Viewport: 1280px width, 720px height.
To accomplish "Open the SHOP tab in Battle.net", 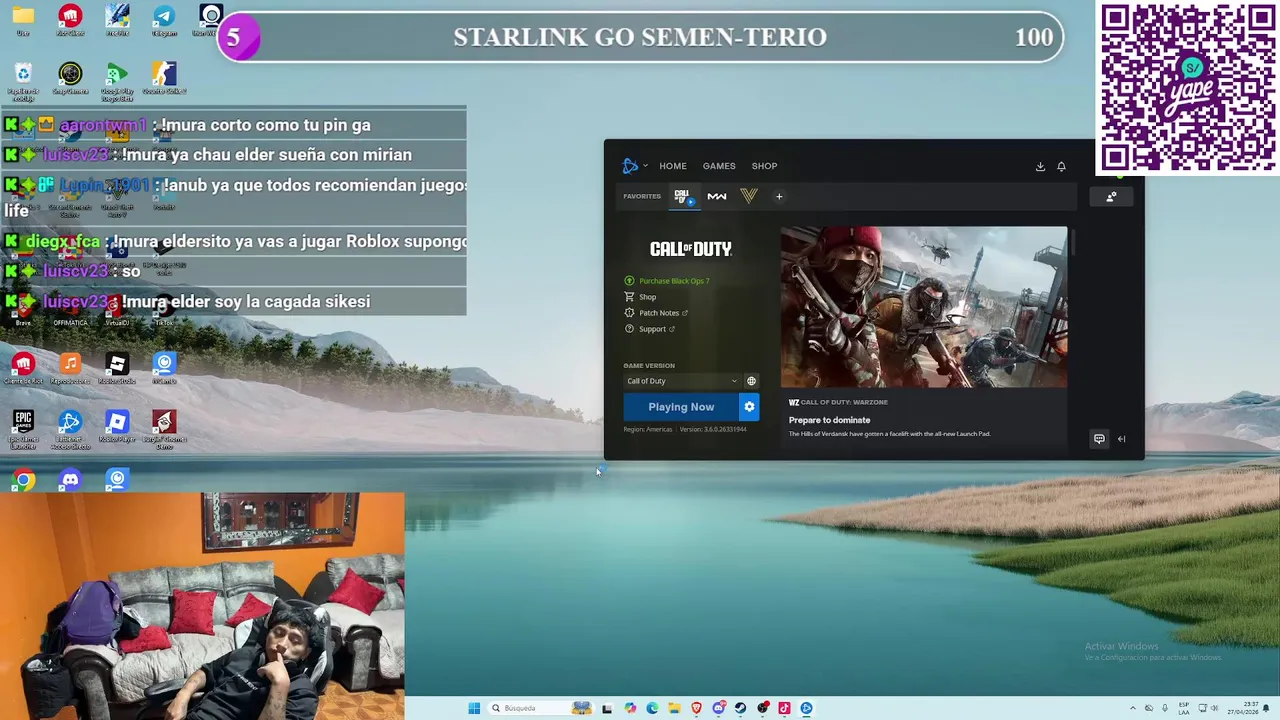I will 764,166.
